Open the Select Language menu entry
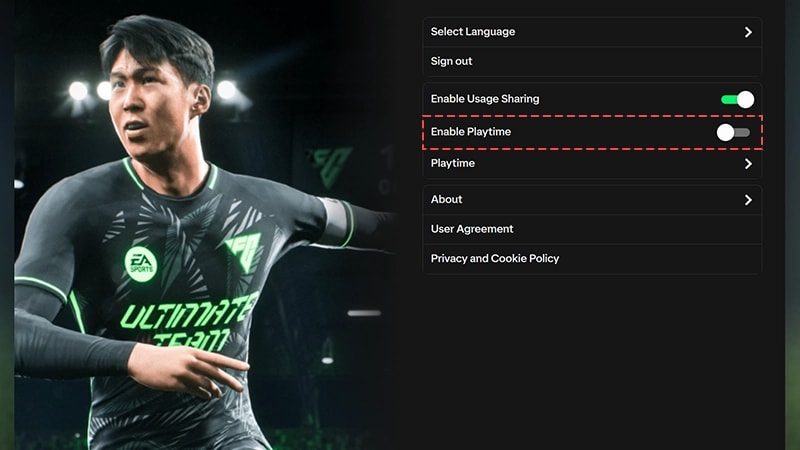 point(592,32)
